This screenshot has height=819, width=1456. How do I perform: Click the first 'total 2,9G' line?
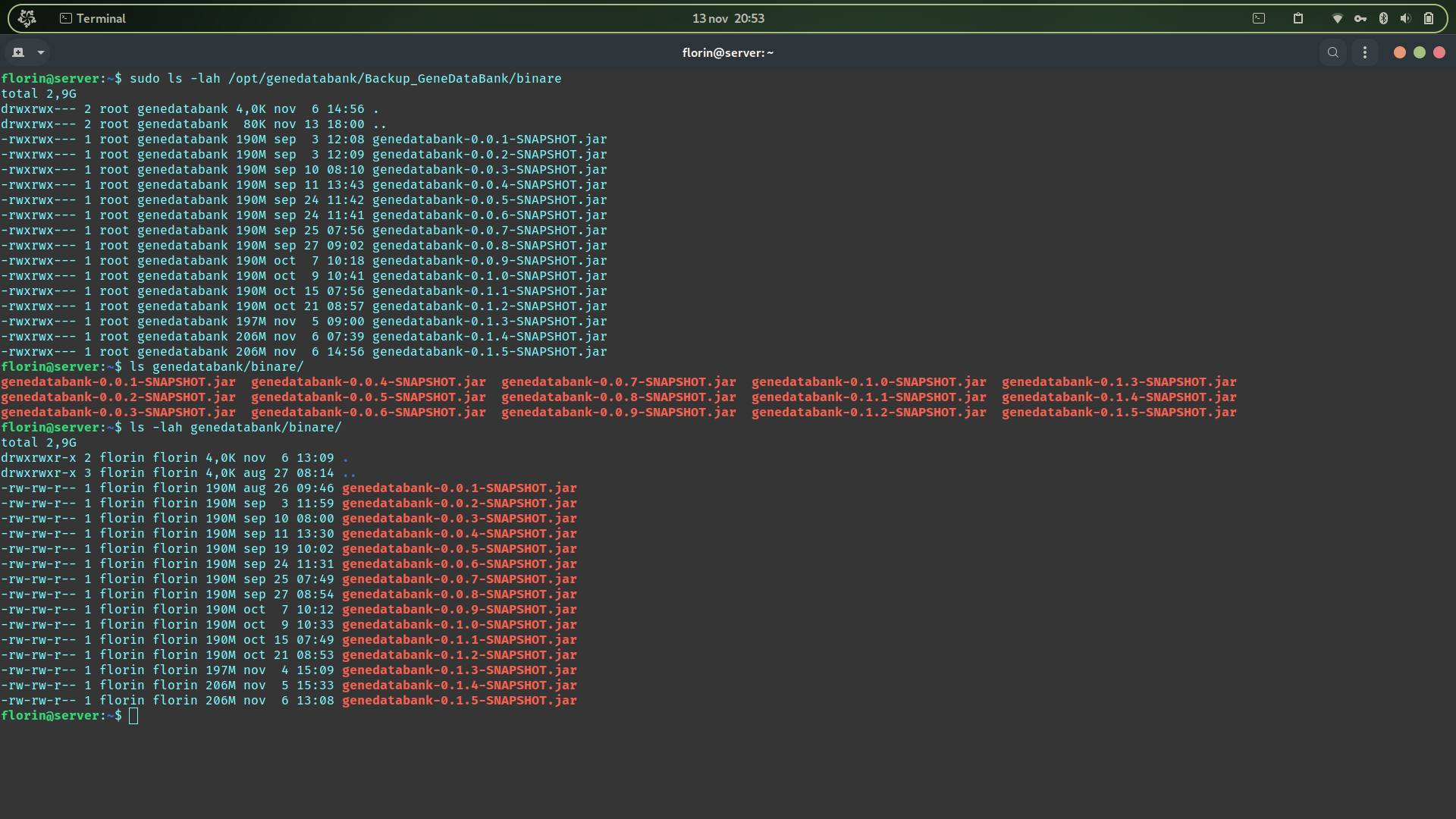point(39,94)
